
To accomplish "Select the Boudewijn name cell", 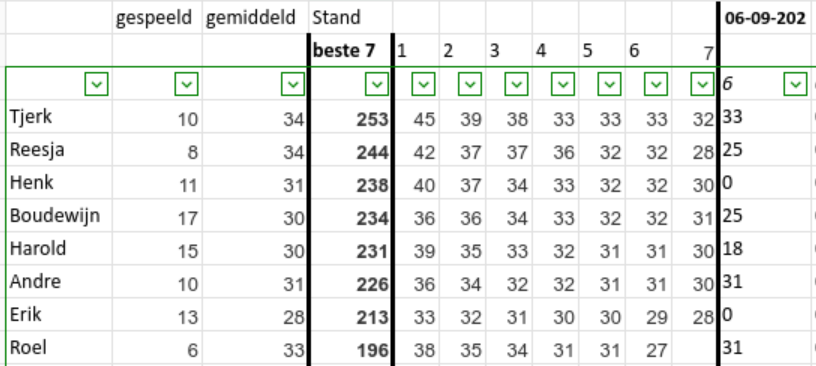I will coord(59,216).
